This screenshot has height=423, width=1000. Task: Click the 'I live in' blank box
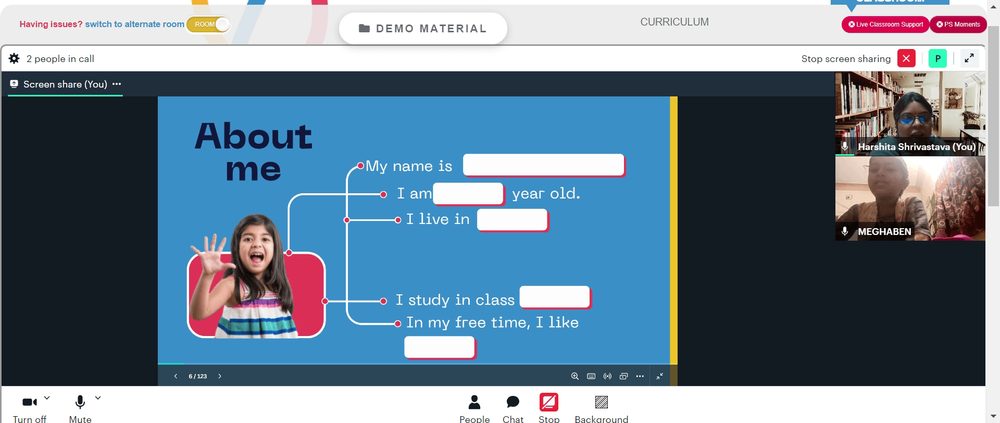[x=512, y=220]
